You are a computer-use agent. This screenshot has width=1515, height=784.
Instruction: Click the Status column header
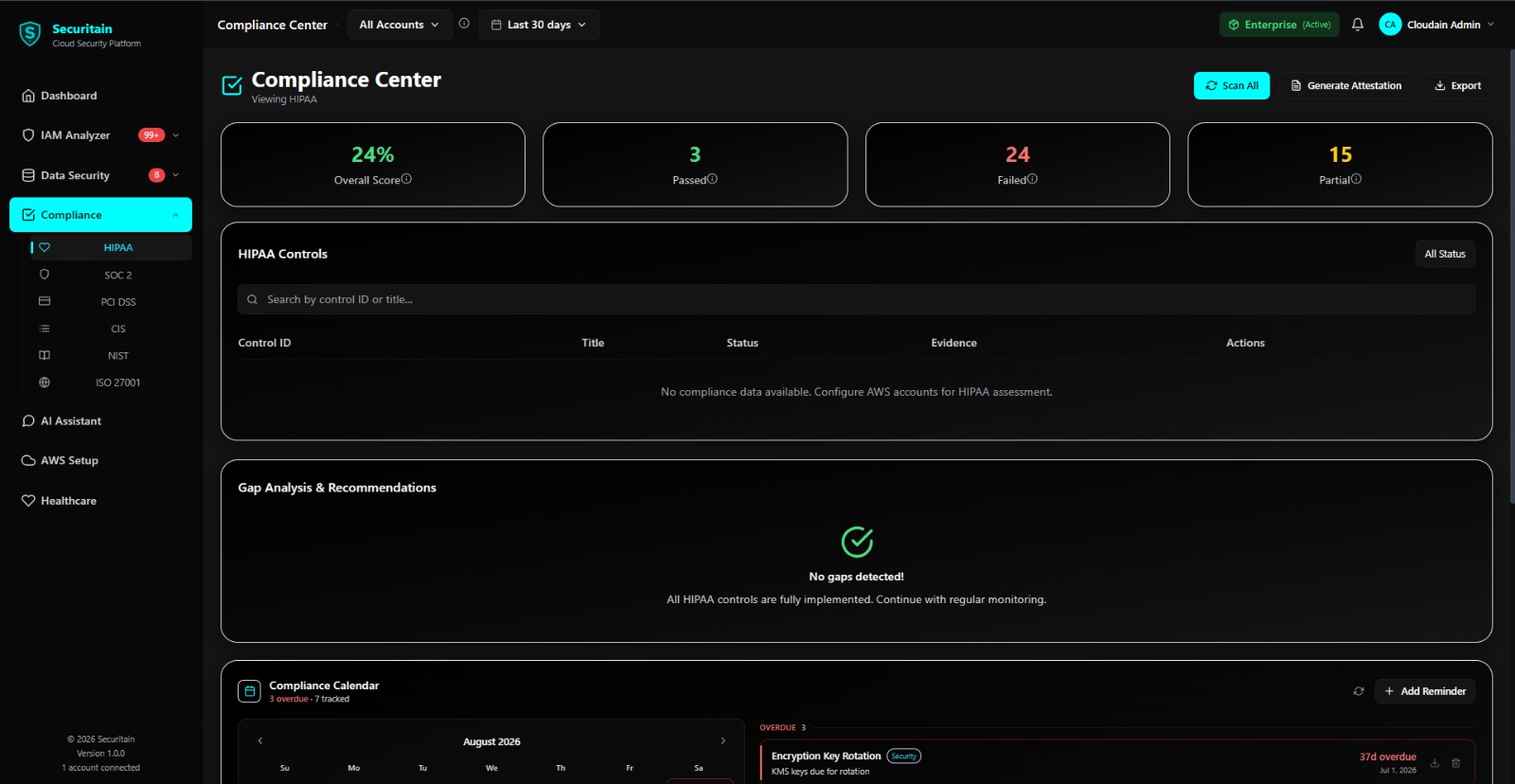(742, 343)
